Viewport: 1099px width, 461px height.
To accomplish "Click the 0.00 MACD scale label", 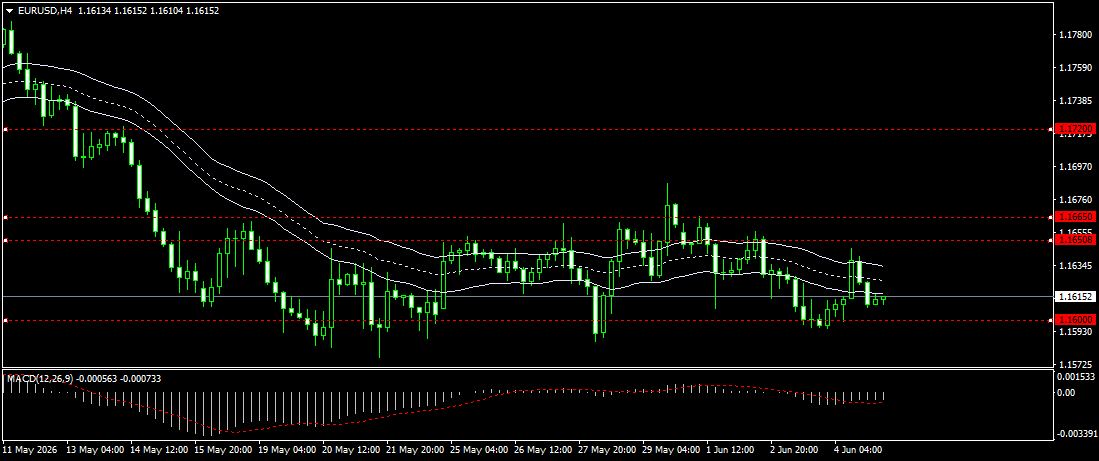I will point(1067,392).
